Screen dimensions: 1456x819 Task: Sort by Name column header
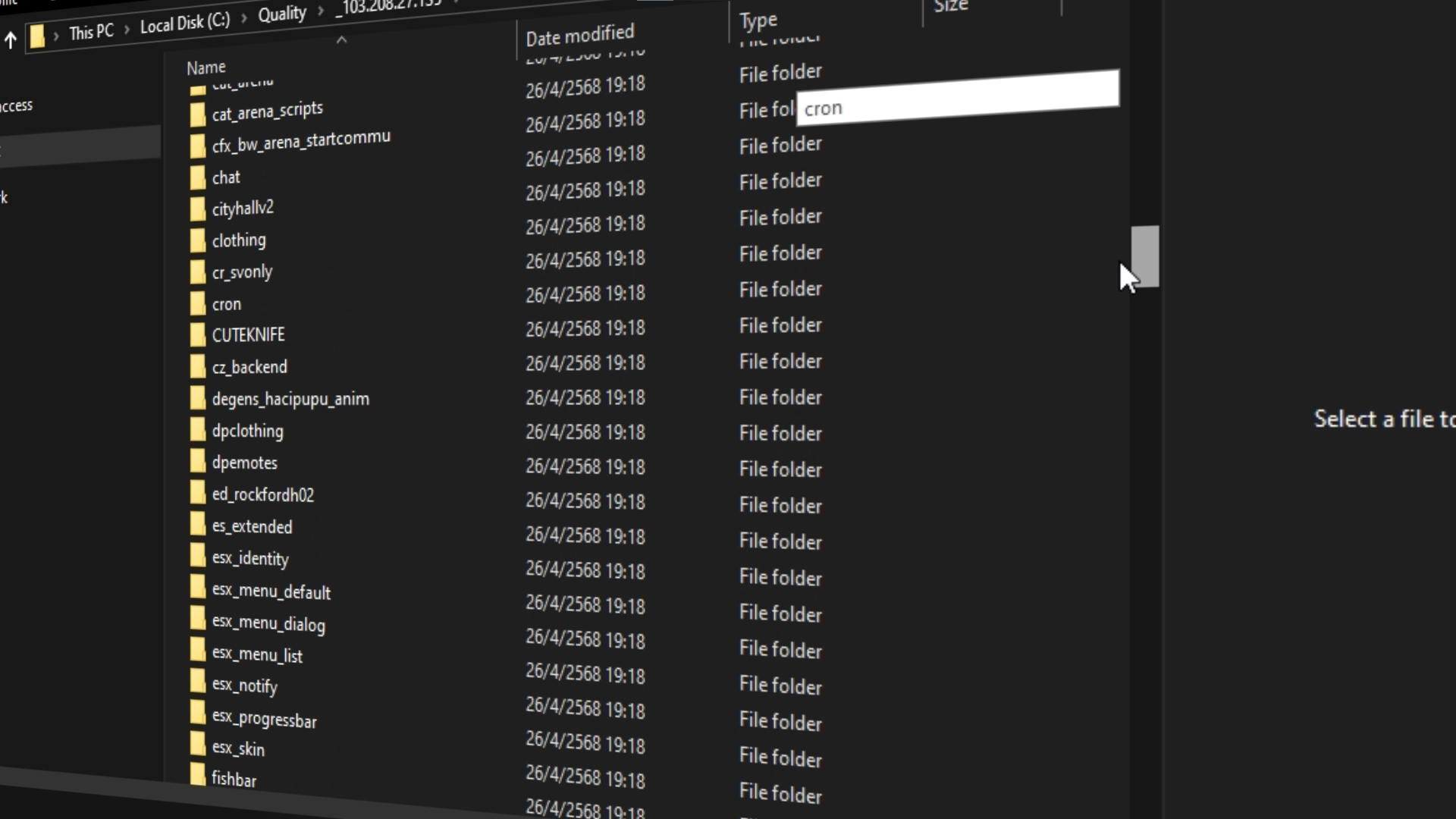(x=206, y=67)
